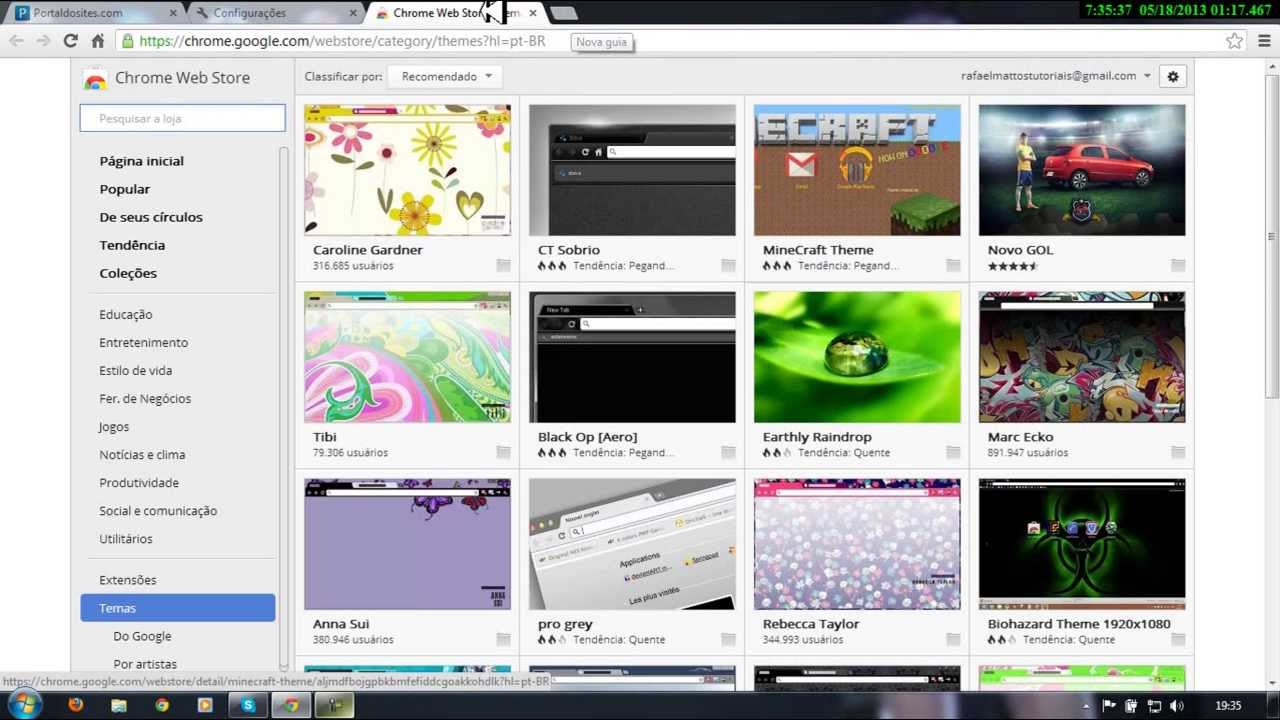The image size is (1280, 720).
Task: Go back with the browser back arrow
Action: 16,41
